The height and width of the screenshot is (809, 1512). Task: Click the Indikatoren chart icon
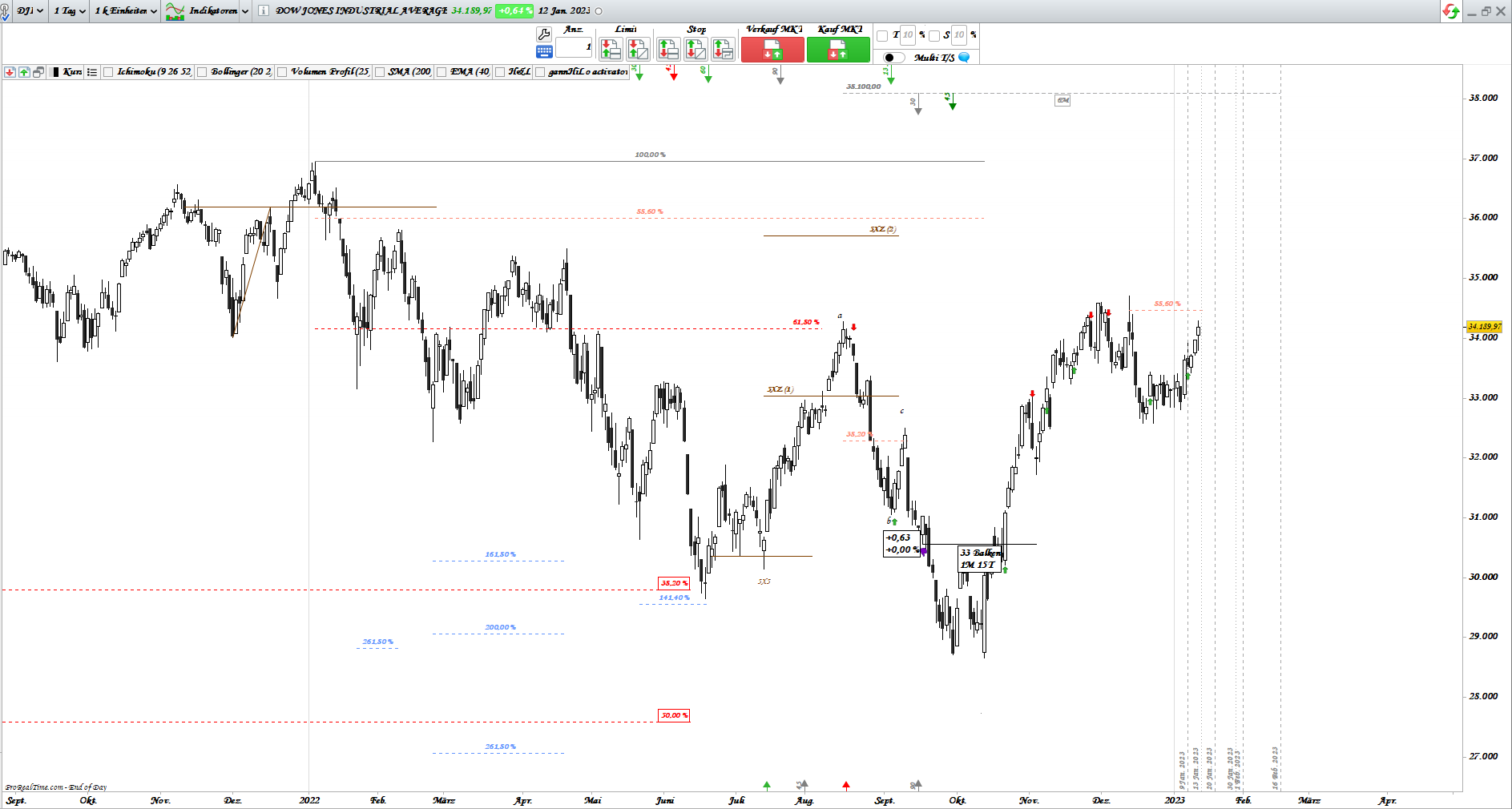pos(175,11)
